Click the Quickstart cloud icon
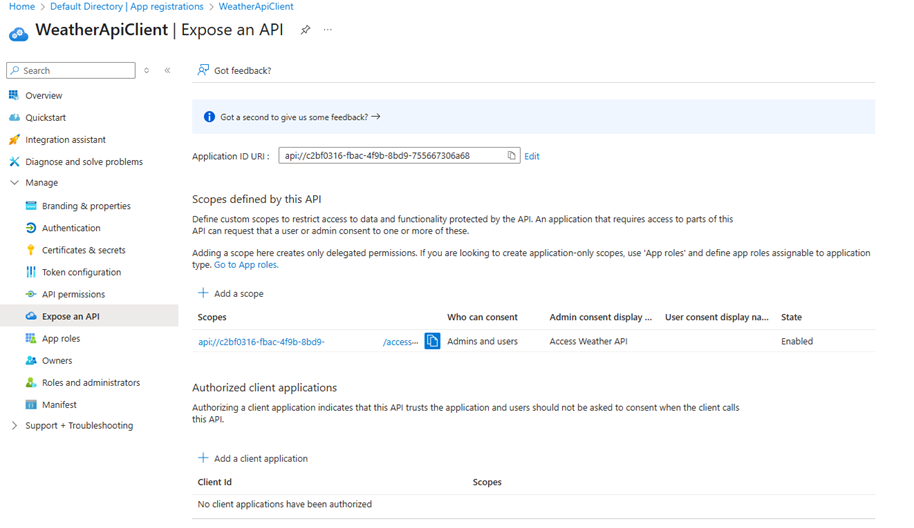 click(x=14, y=117)
